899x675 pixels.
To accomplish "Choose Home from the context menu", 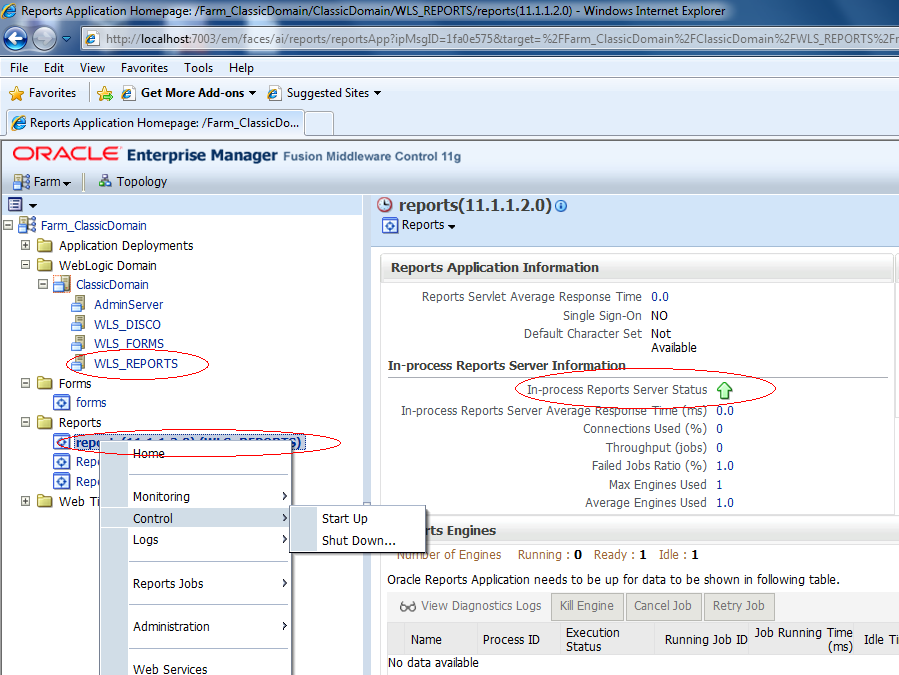I will (195, 454).
